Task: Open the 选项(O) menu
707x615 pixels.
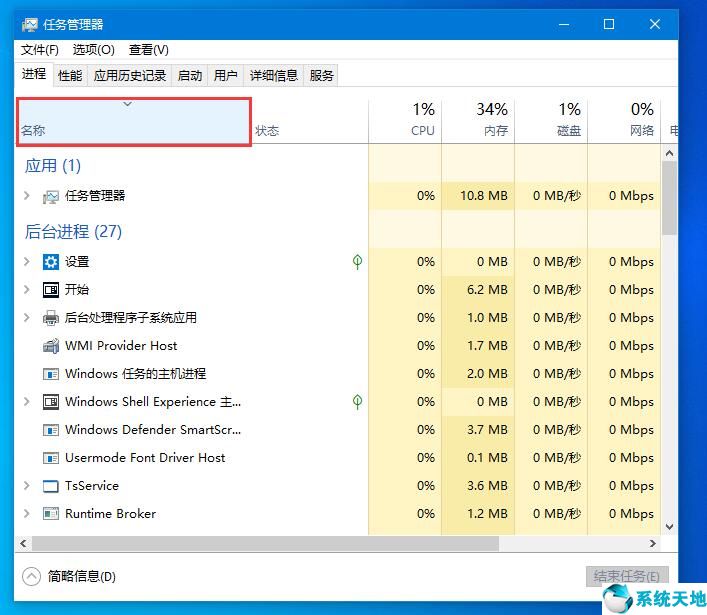Action: tap(94, 50)
